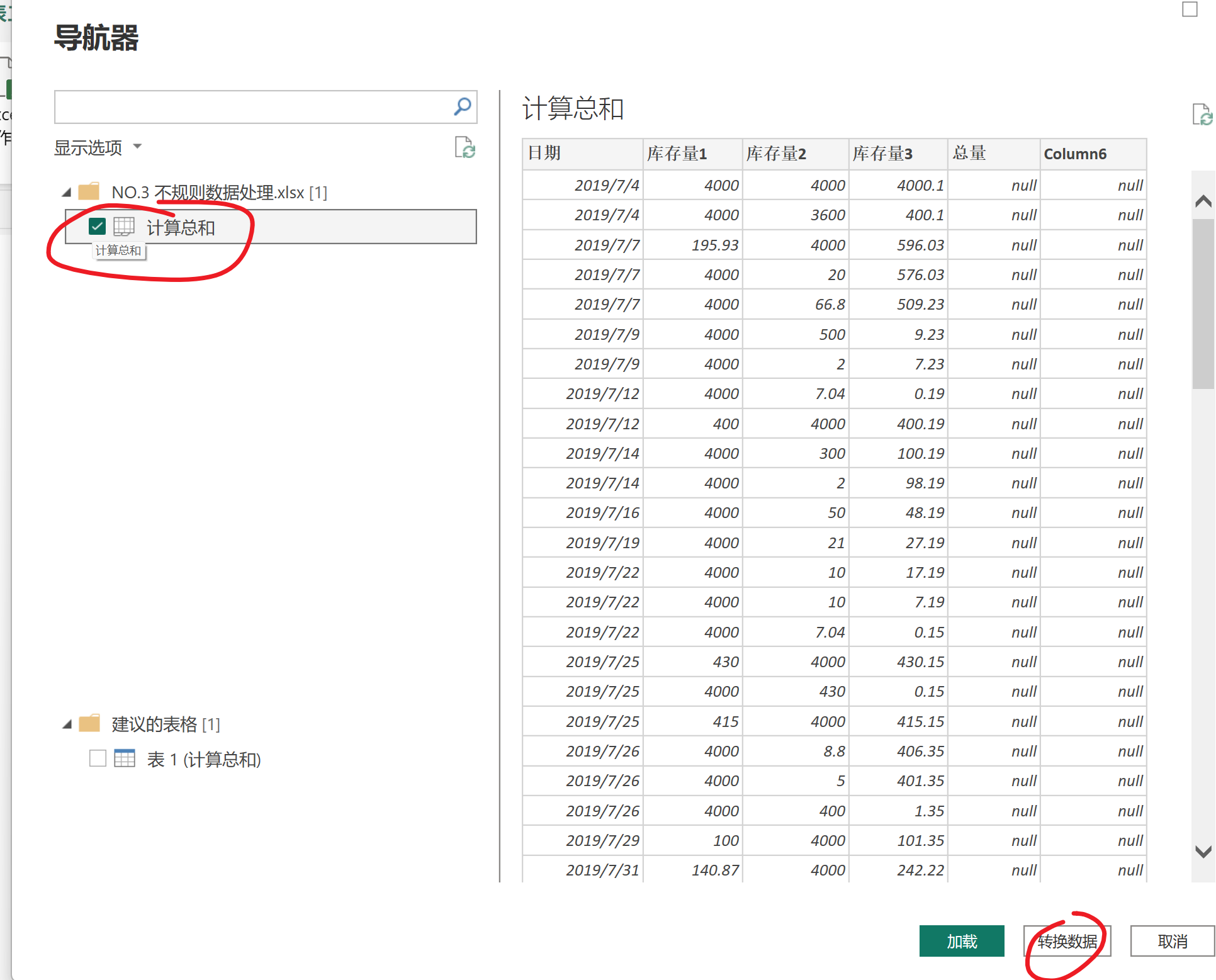Viewport: 1216px width, 980px height.
Task: Click the 建议的表格 folder icon
Action: [x=89, y=723]
